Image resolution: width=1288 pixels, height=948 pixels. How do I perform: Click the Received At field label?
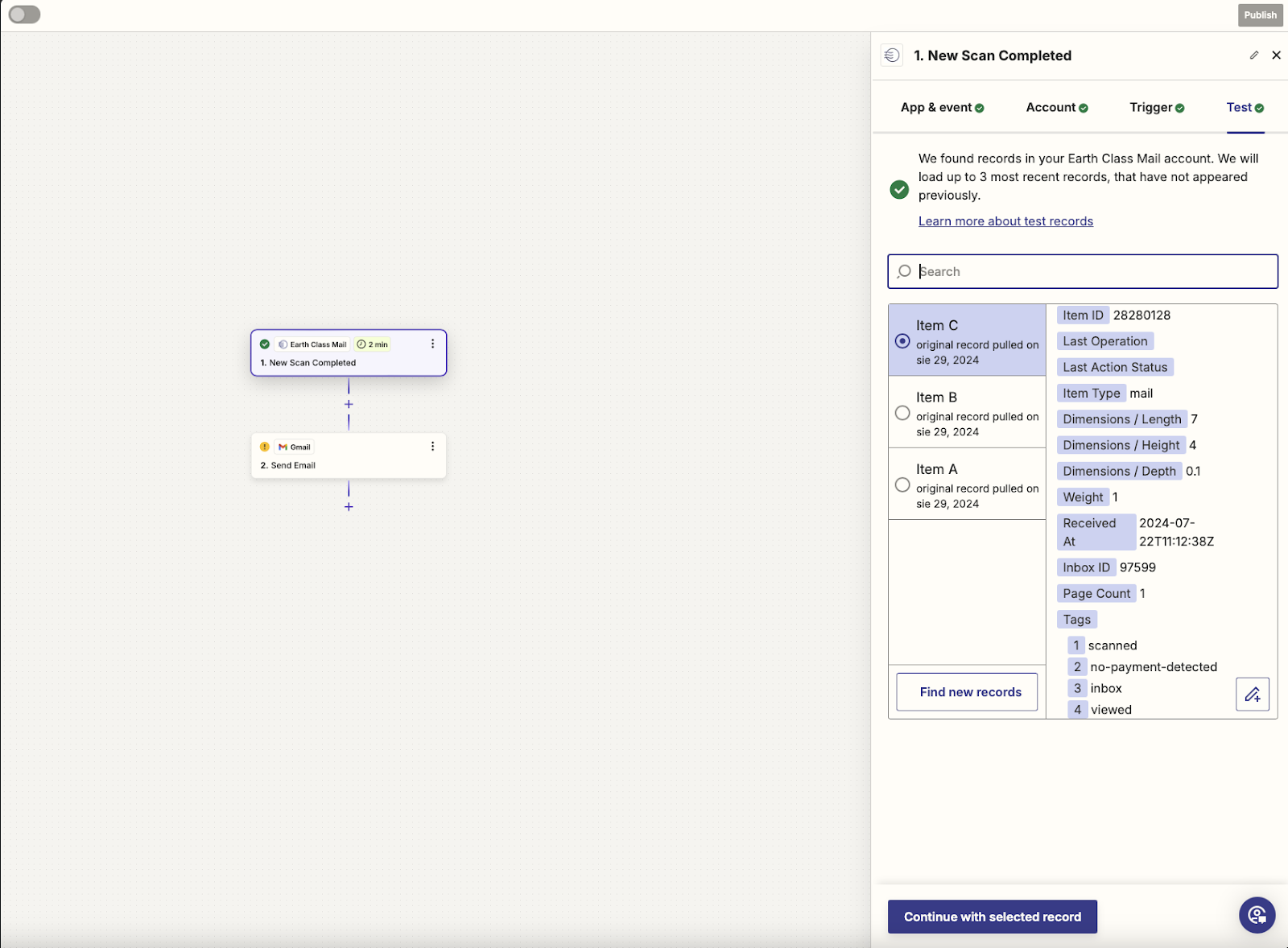point(1096,532)
